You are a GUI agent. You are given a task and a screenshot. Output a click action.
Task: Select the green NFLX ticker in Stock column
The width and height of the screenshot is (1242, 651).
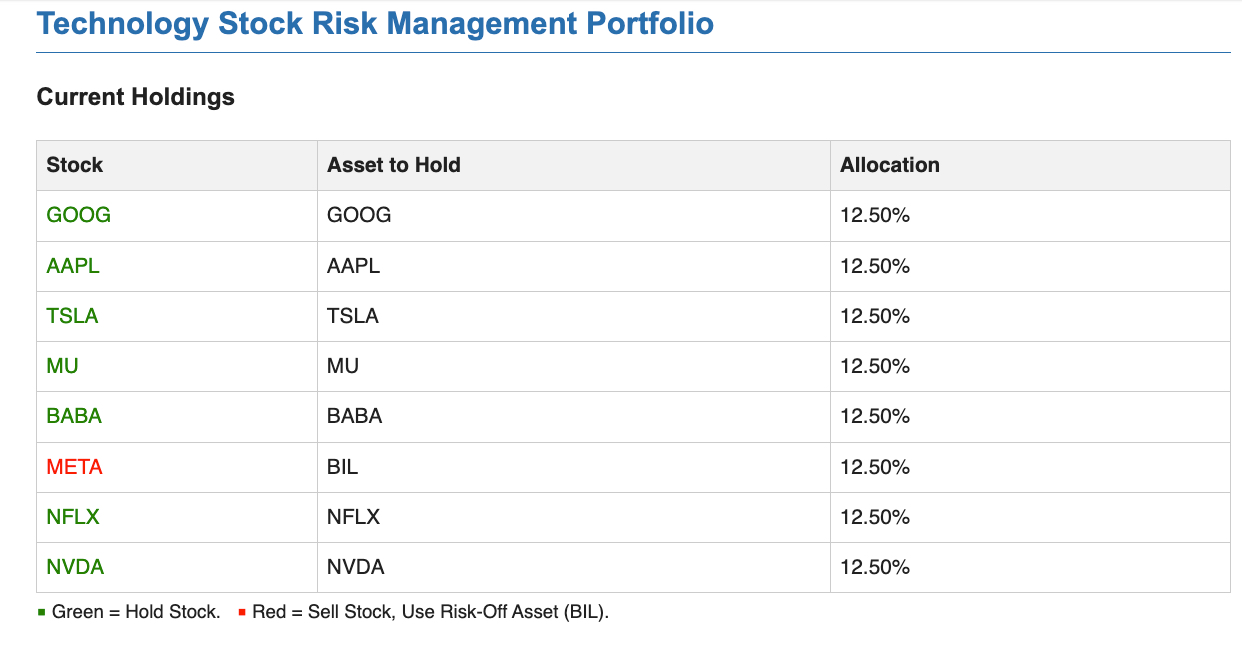click(73, 517)
